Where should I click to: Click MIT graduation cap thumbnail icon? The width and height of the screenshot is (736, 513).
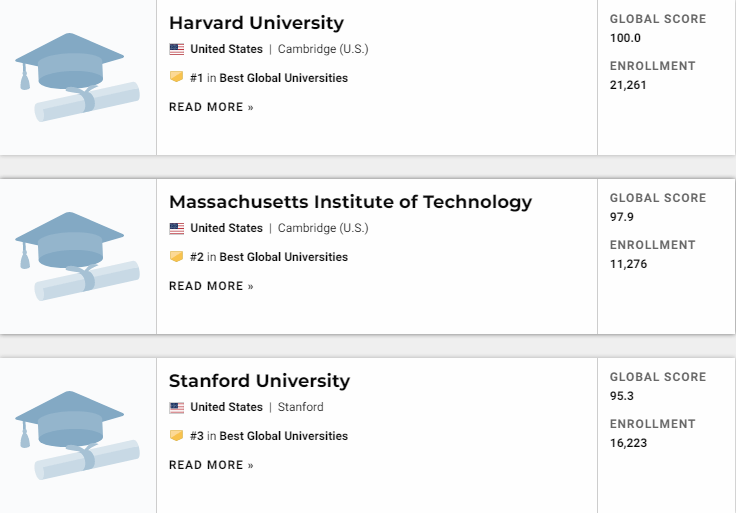point(77,256)
